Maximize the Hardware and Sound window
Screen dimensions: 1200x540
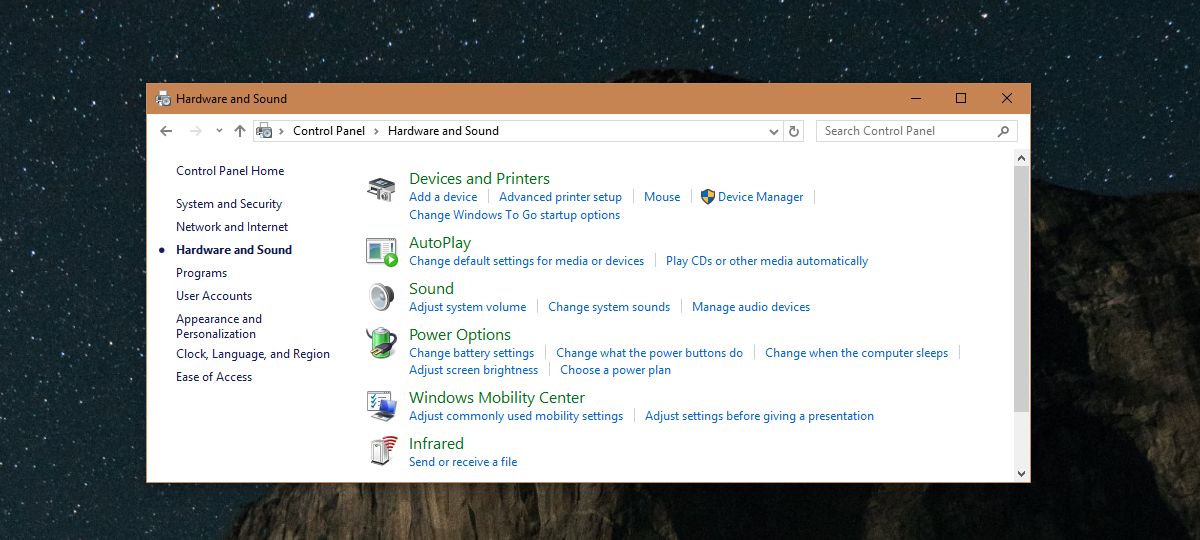click(961, 98)
